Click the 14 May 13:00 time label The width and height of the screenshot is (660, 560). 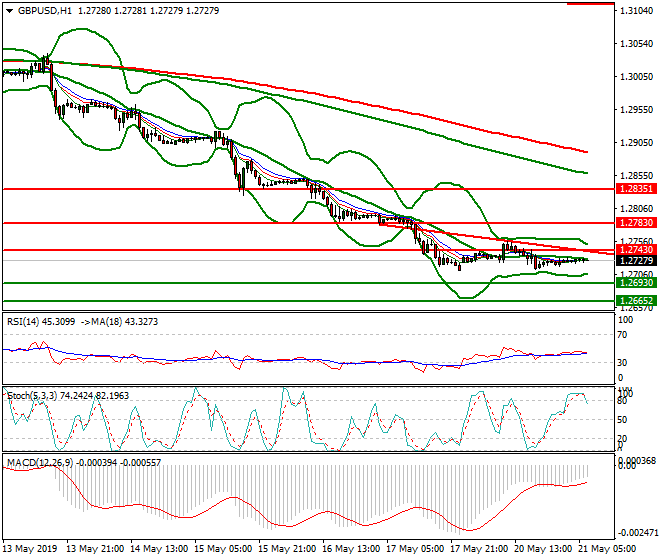[159, 549]
